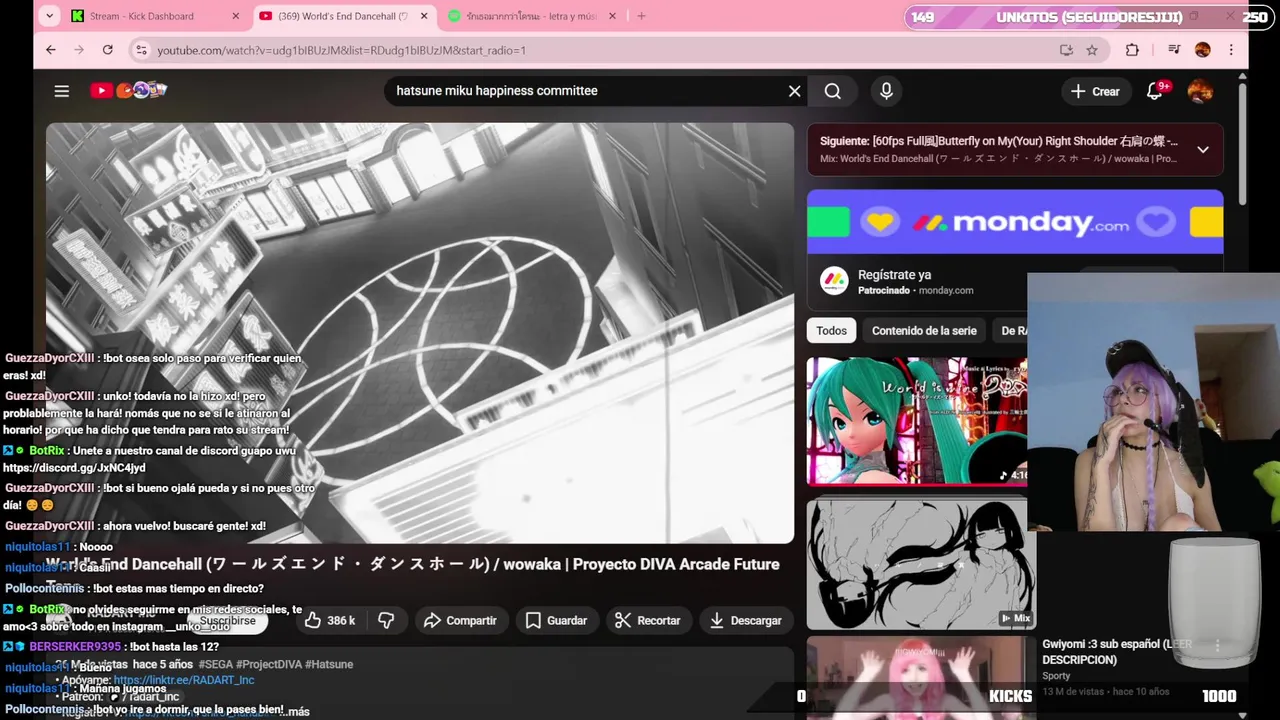Like the video with thumbs up

click(x=329, y=620)
